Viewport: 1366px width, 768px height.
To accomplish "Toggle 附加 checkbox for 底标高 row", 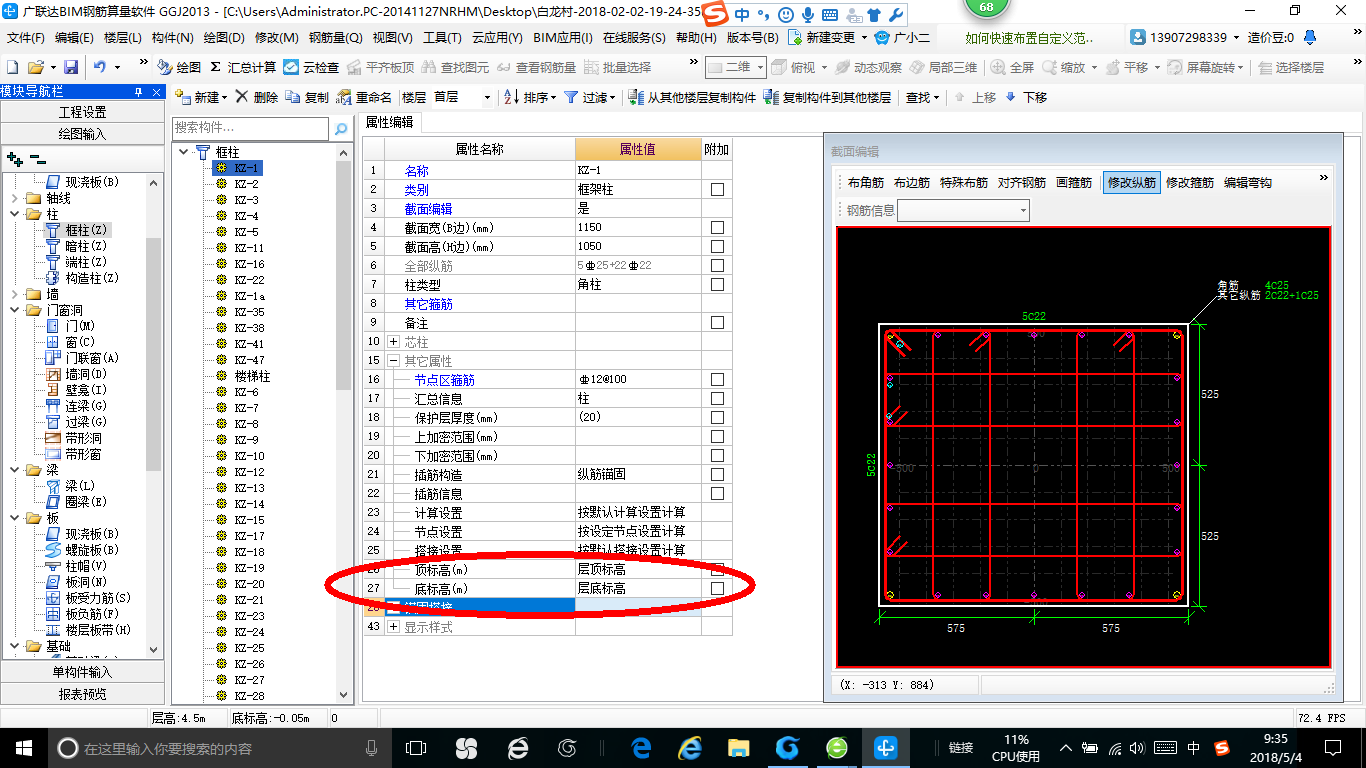I will pyautogui.click(x=717, y=589).
